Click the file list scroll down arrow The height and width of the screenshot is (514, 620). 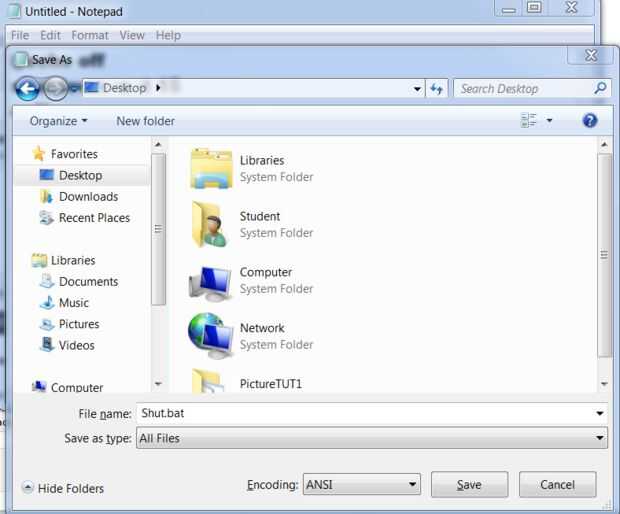(604, 384)
